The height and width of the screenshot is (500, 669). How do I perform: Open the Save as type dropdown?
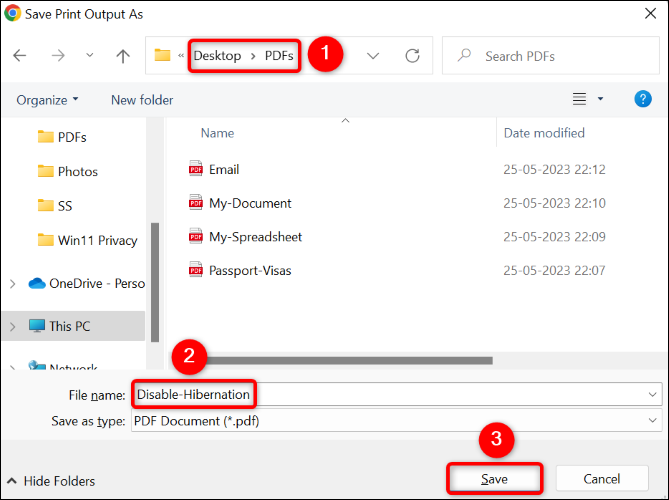tap(396, 422)
